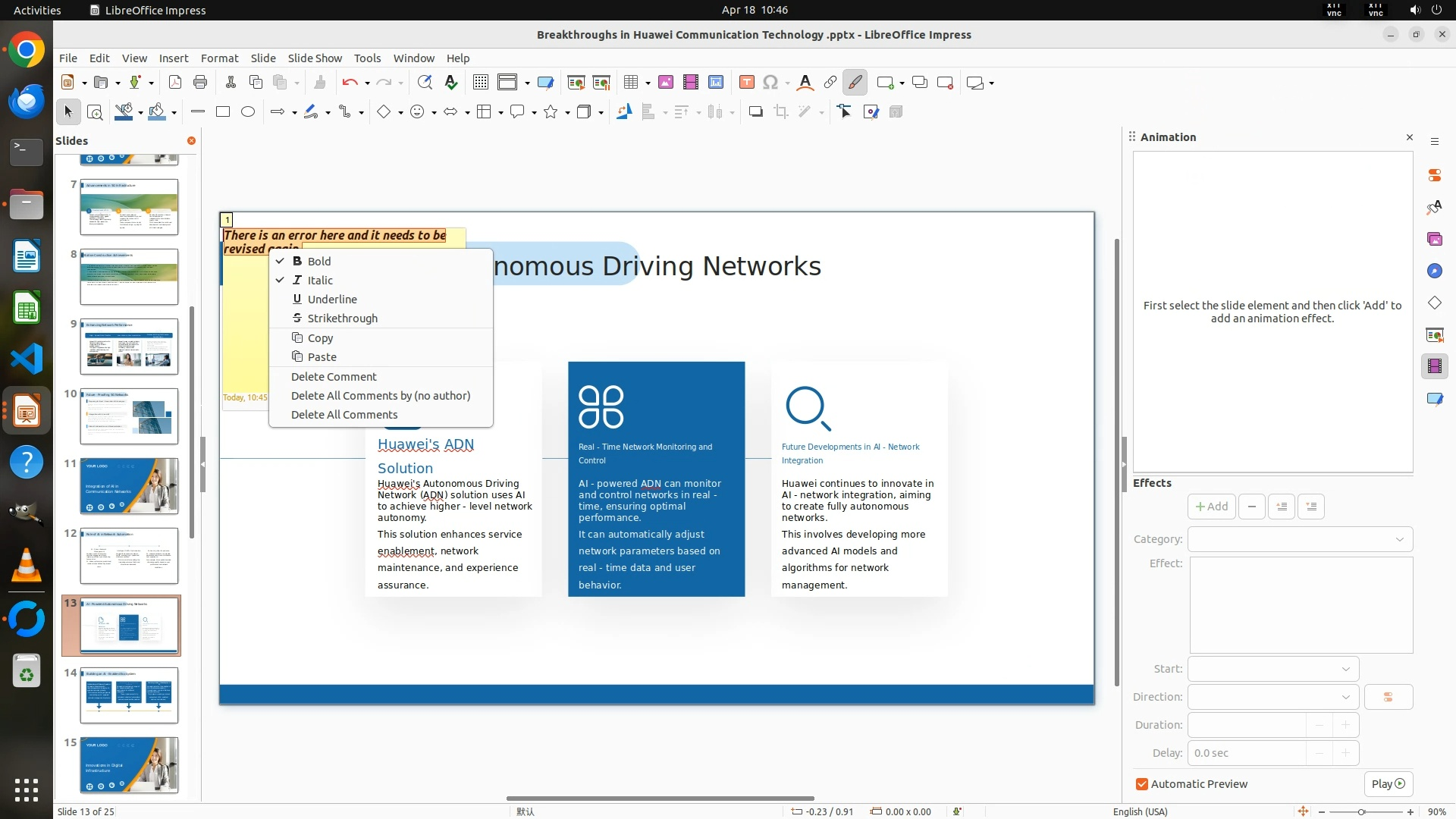Image resolution: width=1456 pixels, height=819 pixels.
Task: Click the Display Grid toolbar icon
Action: pyautogui.click(x=480, y=83)
